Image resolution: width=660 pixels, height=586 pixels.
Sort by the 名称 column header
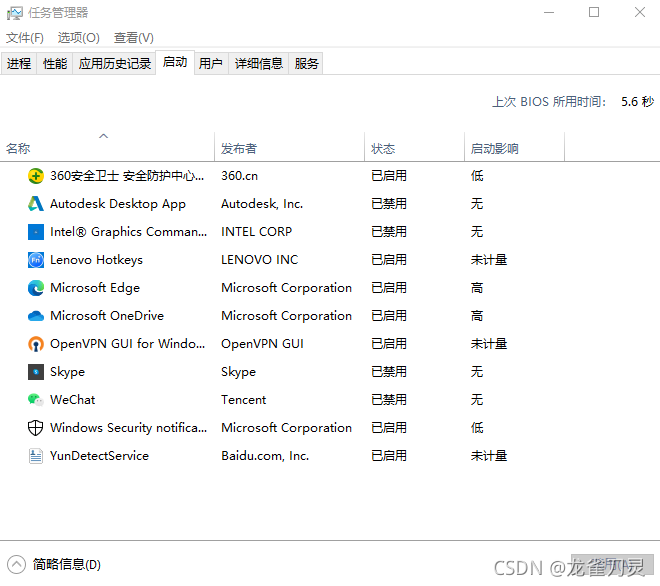pos(107,146)
